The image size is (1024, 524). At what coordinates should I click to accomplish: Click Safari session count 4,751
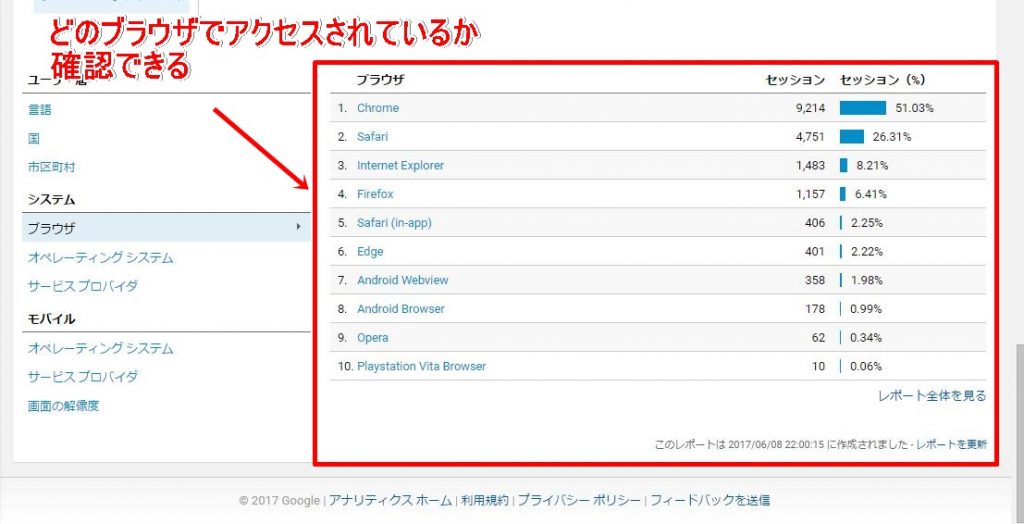coord(810,137)
